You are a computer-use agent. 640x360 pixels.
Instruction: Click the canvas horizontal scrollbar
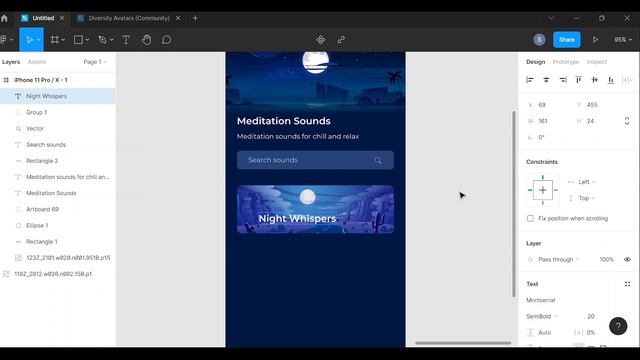click(x=463, y=343)
